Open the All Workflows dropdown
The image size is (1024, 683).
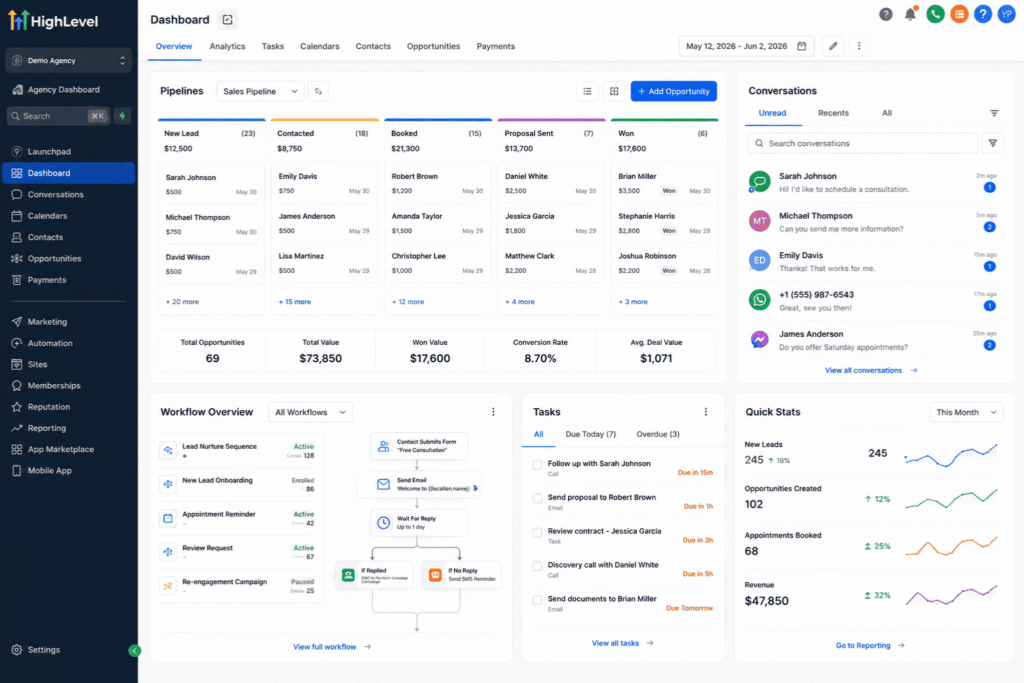[x=310, y=412]
